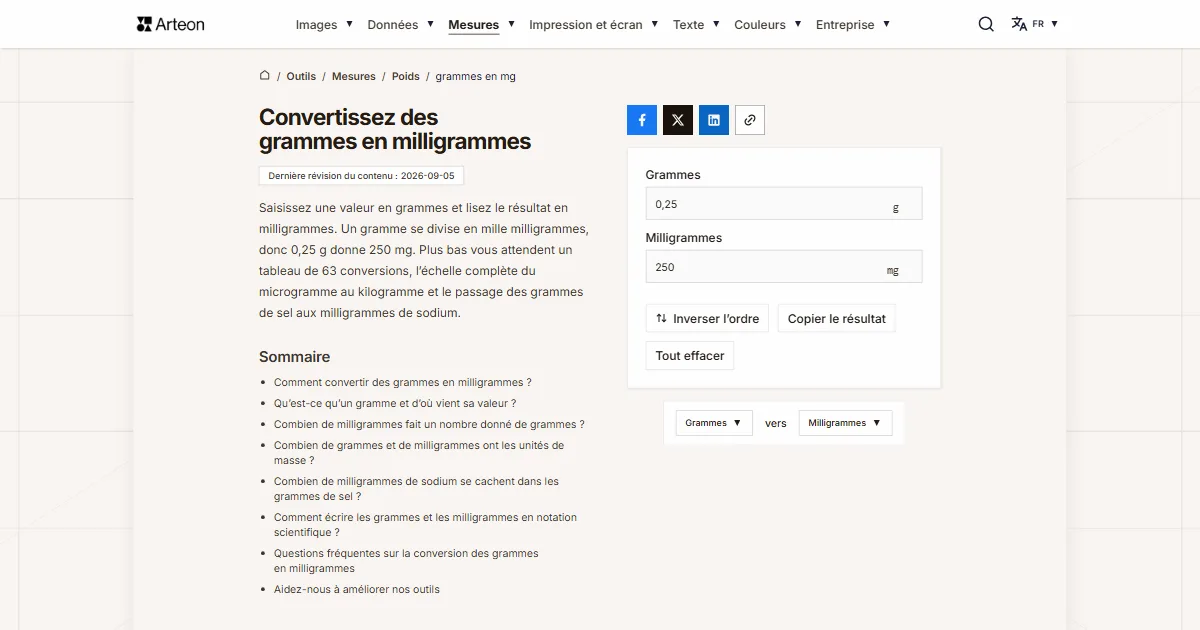The height and width of the screenshot is (630, 1200).
Task: Open the Couleurs menu
Action: tap(768, 25)
